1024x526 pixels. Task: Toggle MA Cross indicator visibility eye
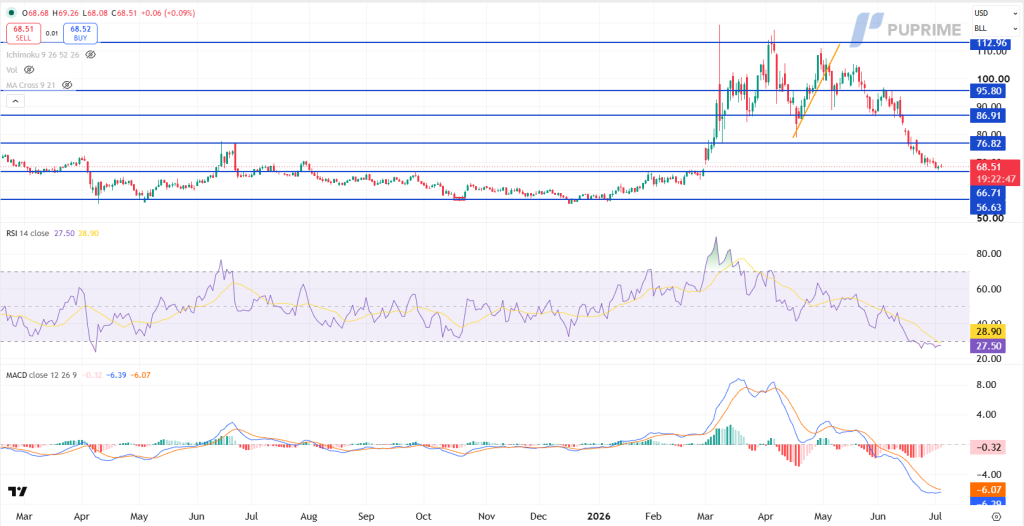tap(67, 85)
